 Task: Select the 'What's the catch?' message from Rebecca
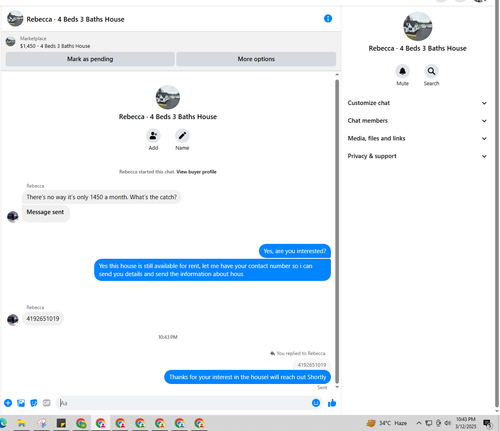101,197
